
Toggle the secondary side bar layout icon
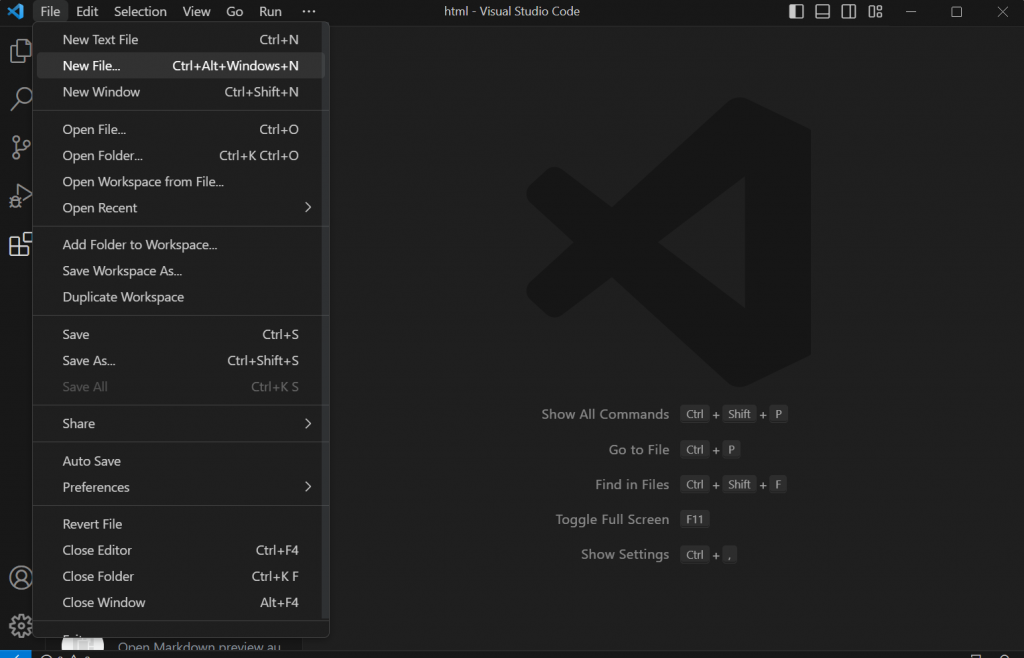click(848, 11)
